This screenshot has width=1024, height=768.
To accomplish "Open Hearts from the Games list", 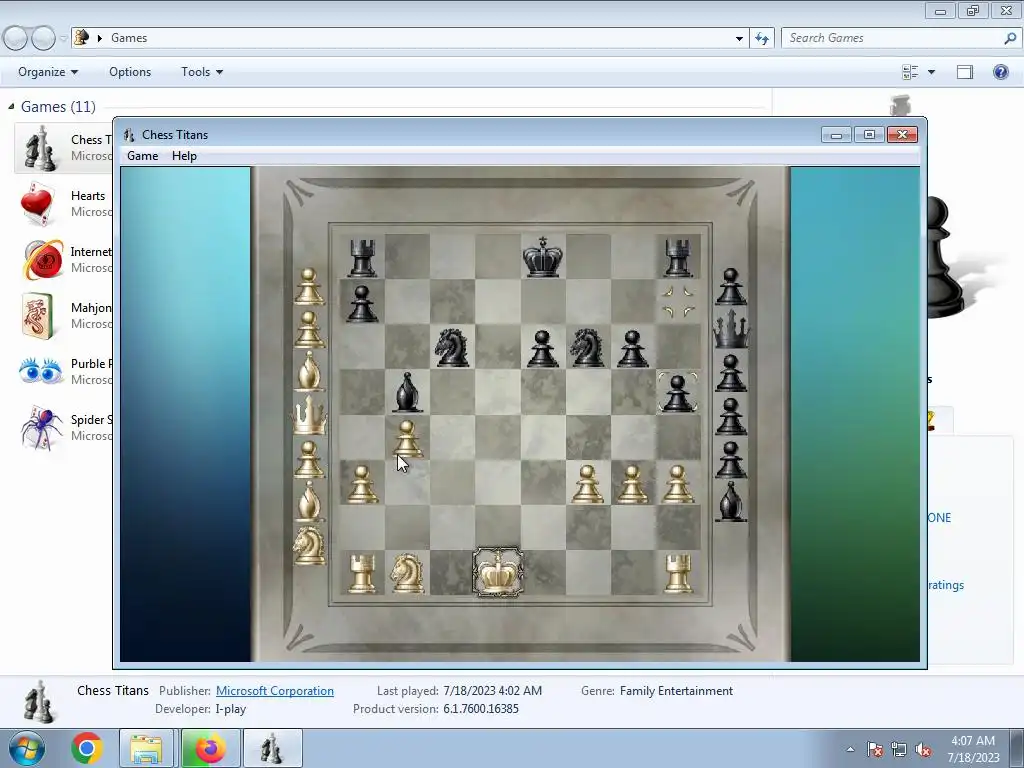I will tap(65, 204).
